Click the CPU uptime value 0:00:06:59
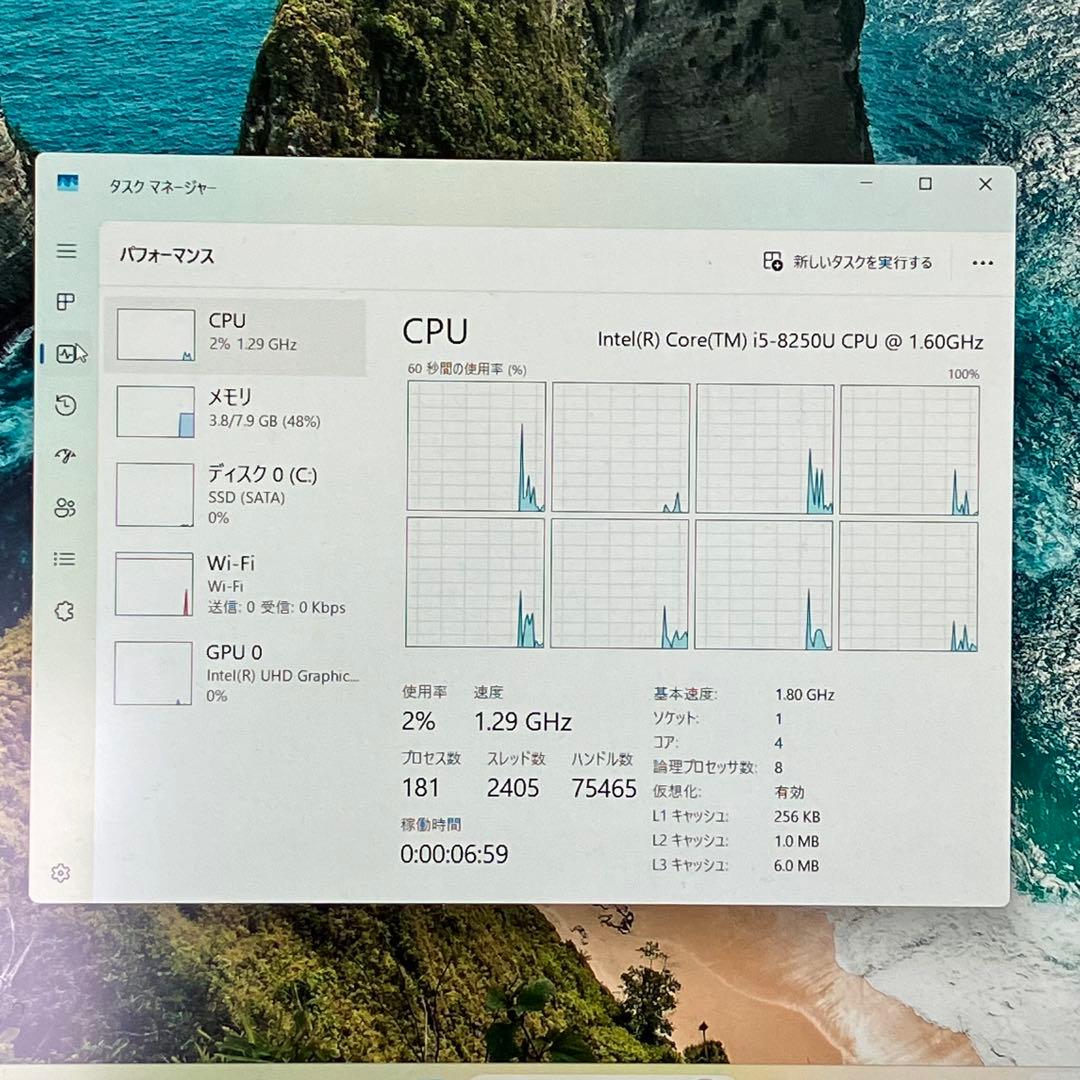The image size is (1080, 1080). (453, 854)
